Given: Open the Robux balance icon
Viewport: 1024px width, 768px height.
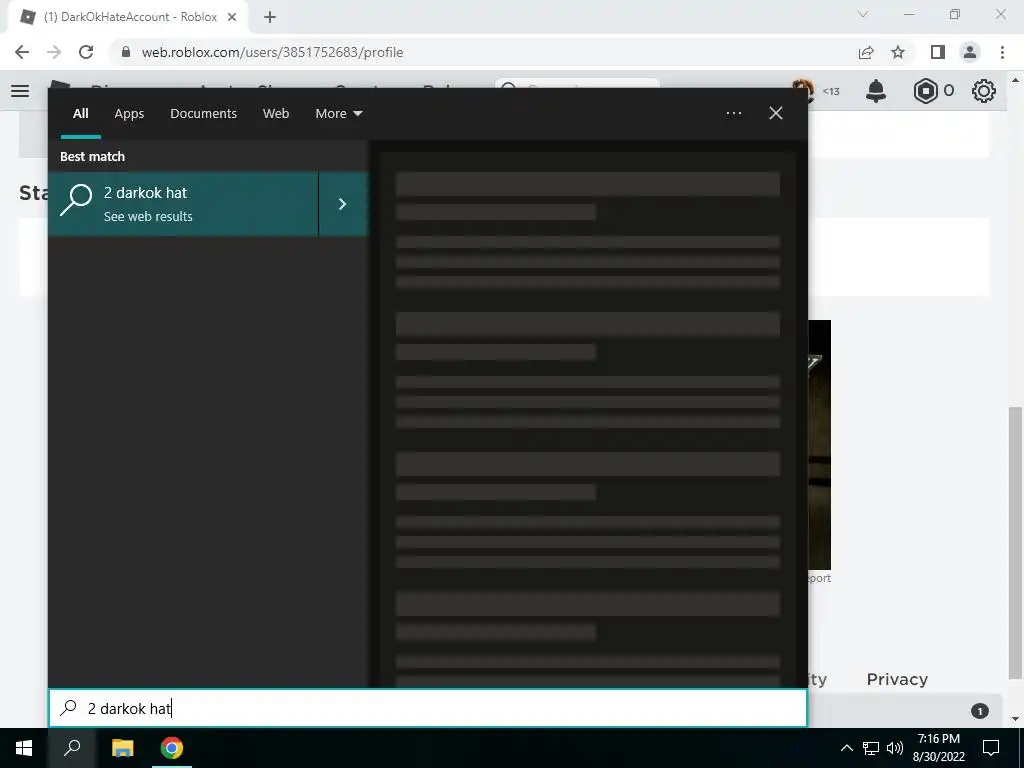Looking at the screenshot, I should point(925,91).
